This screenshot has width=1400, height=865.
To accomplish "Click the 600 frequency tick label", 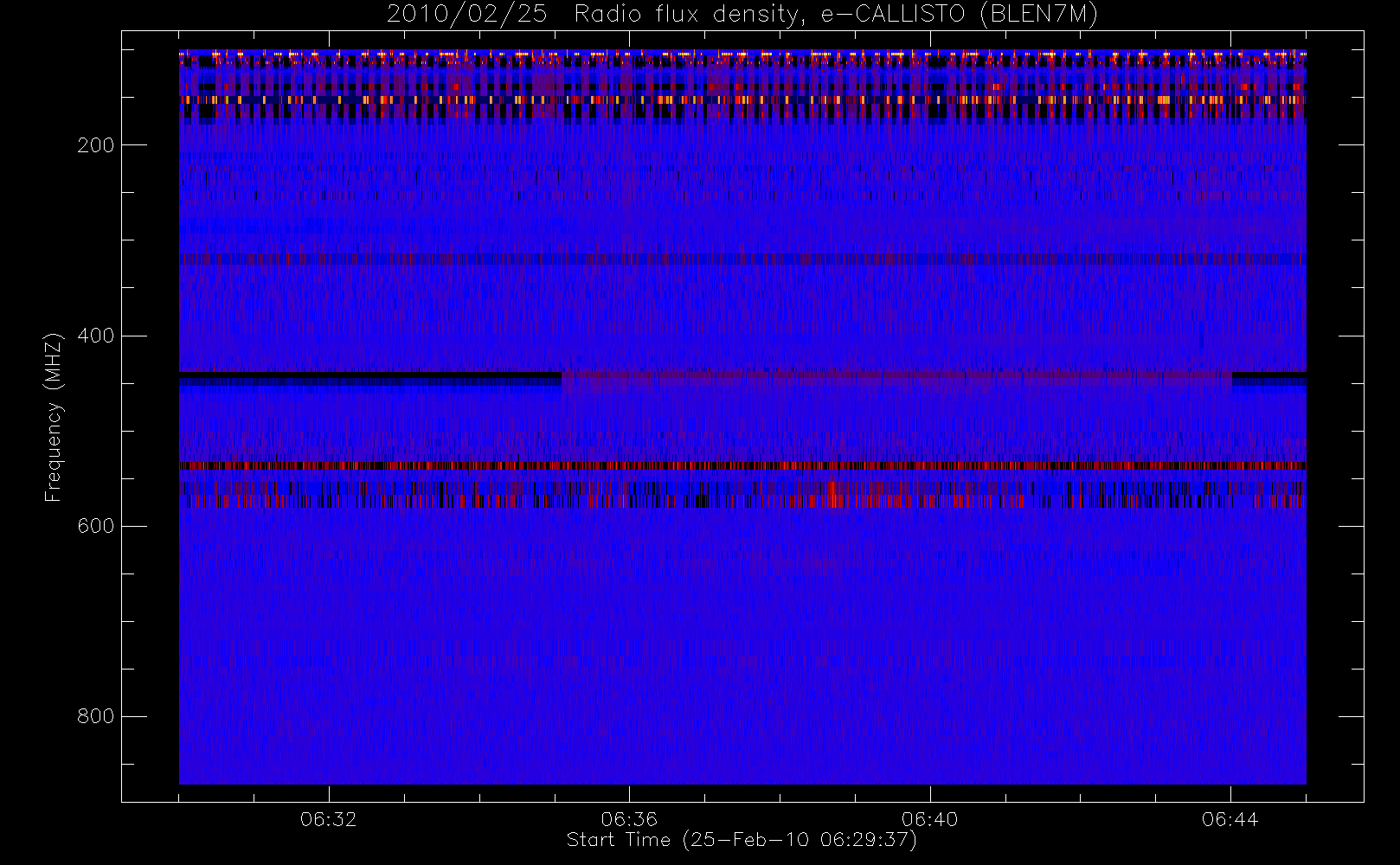I will (96, 526).
